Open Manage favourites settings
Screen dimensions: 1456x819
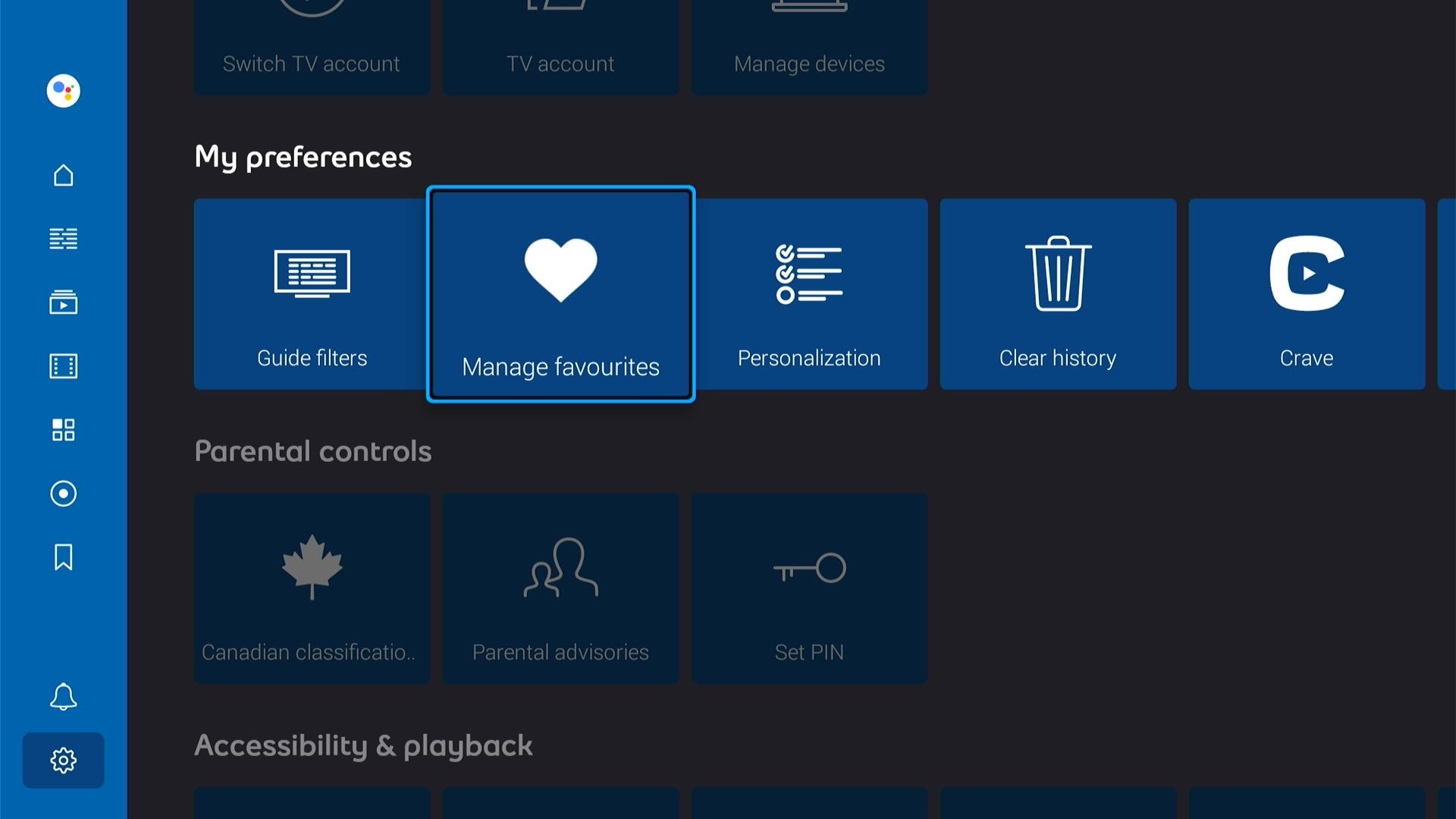click(560, 293)
